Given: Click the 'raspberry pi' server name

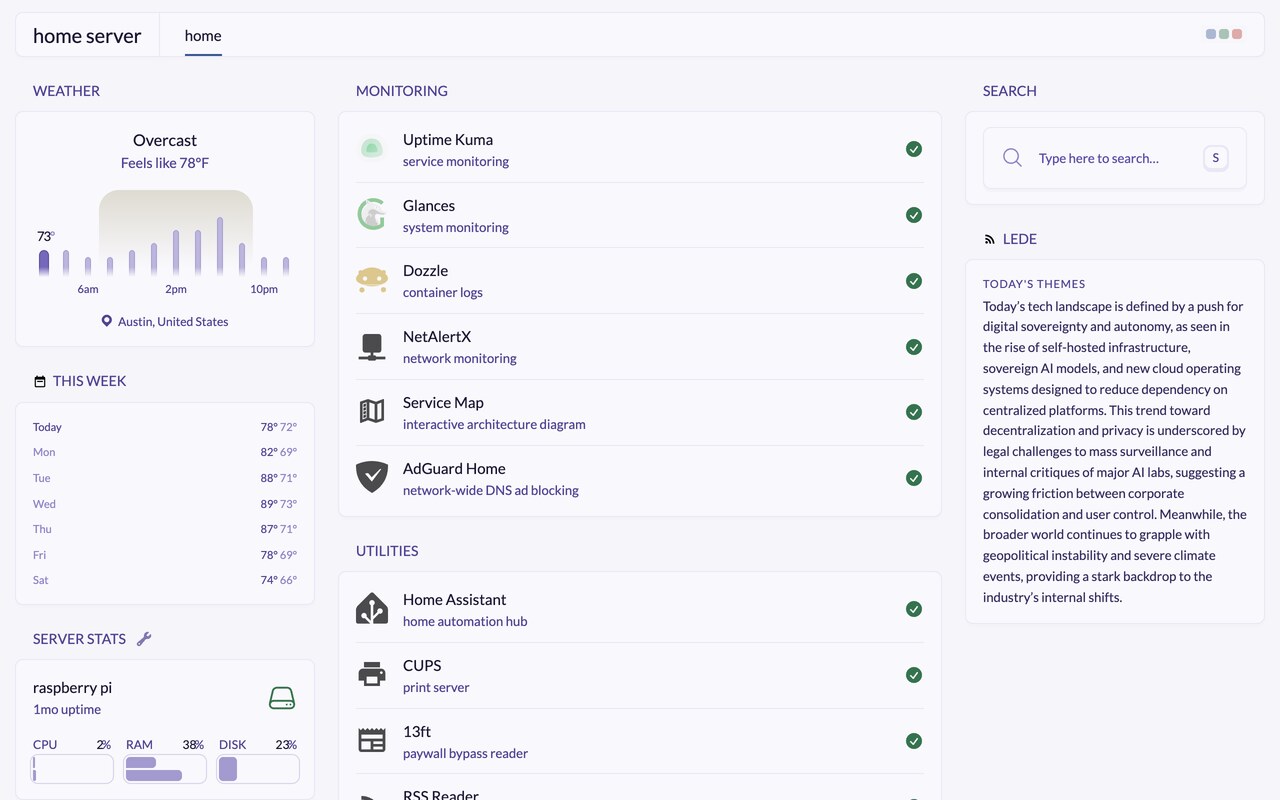Looking at the screenshot, I should [72, 687].
